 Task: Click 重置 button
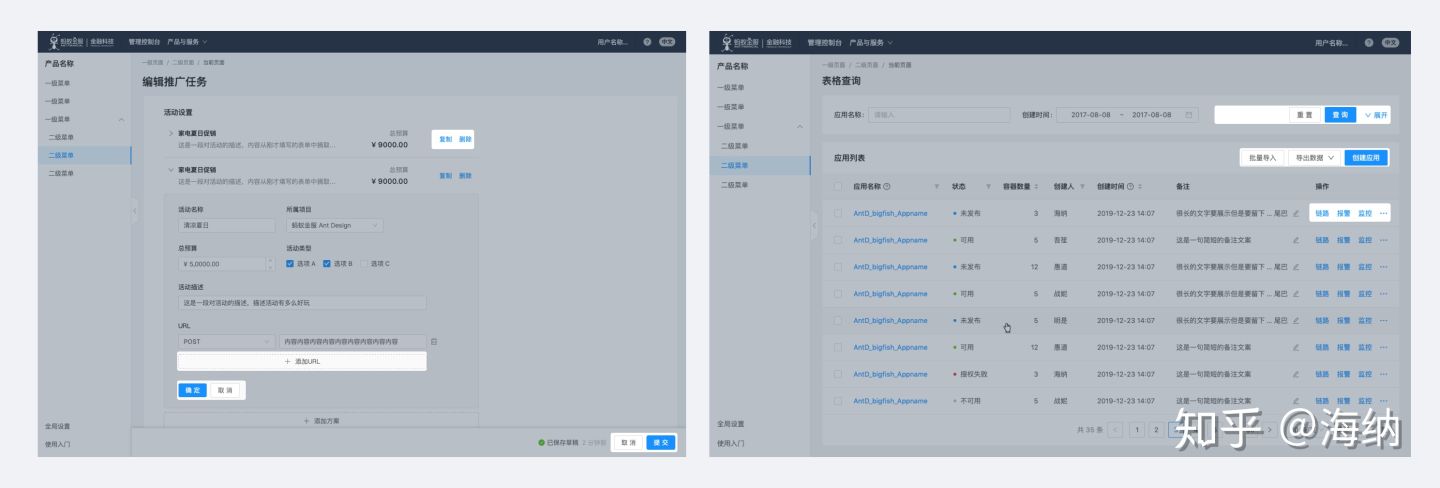(x=1304, y=115)
